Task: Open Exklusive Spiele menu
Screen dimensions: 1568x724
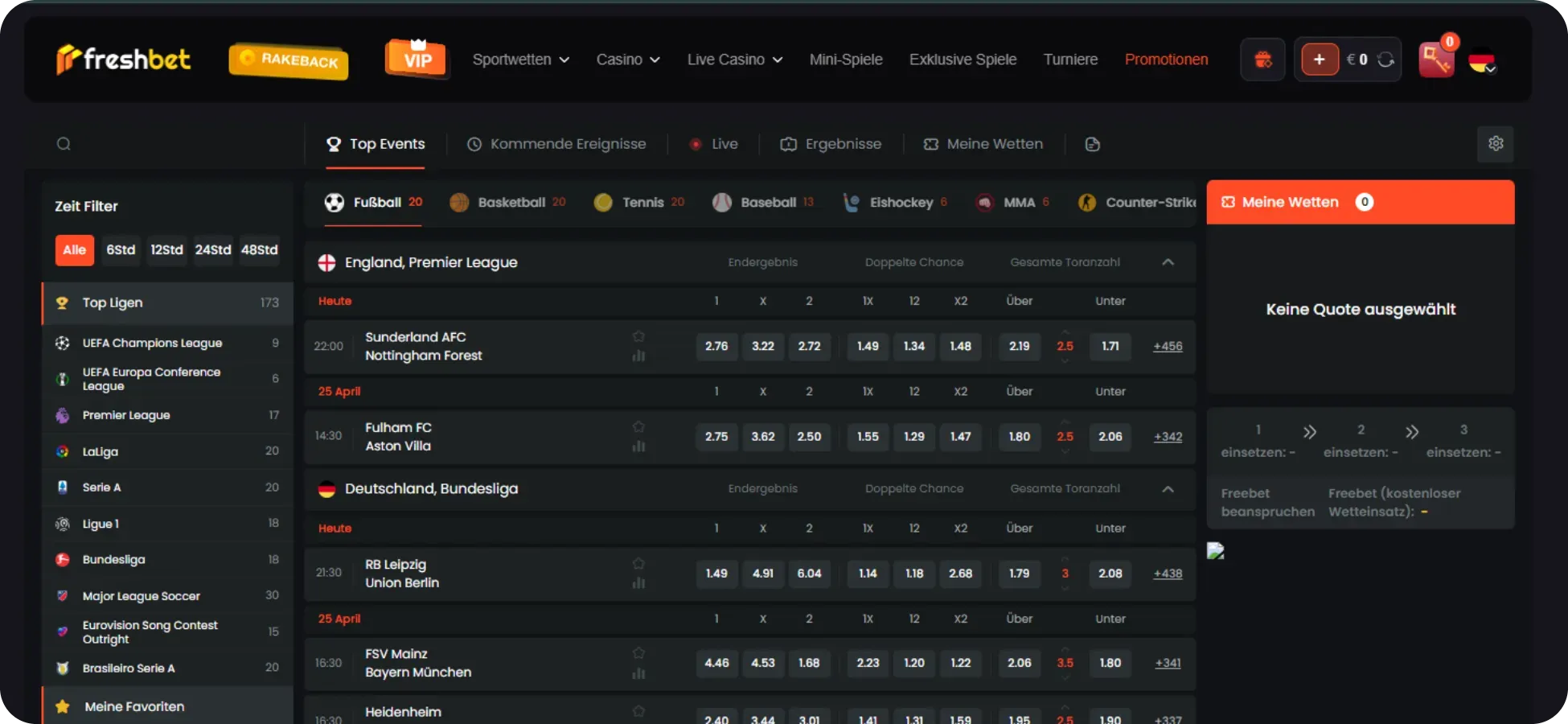Action: tap(963, 60)
